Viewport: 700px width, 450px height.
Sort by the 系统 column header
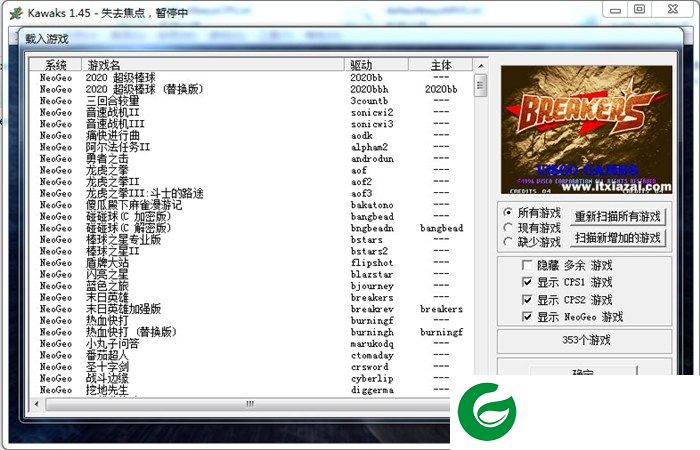point(55,65)
